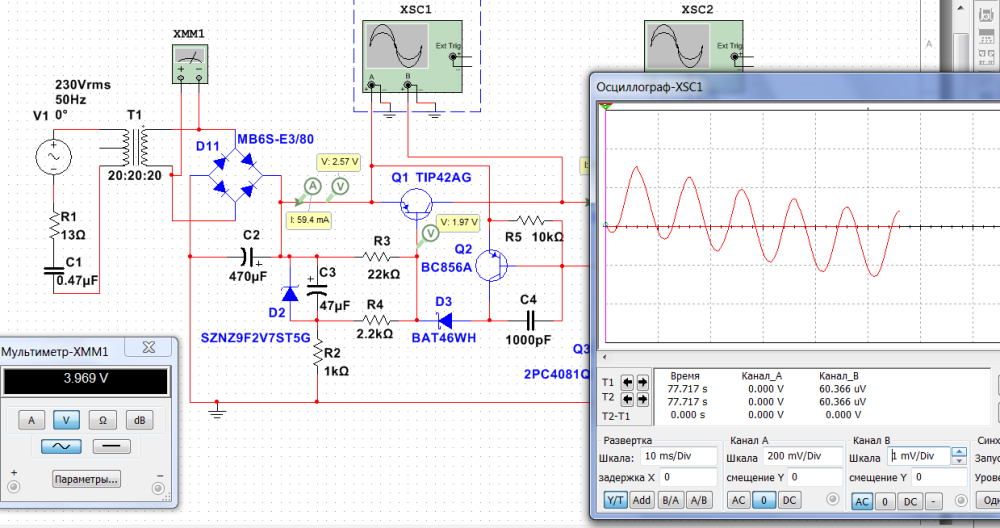Set multimeter to ohmmeter Ω mode
The height and width of the screenshot is (528, 1000).
tap(102, 419)
